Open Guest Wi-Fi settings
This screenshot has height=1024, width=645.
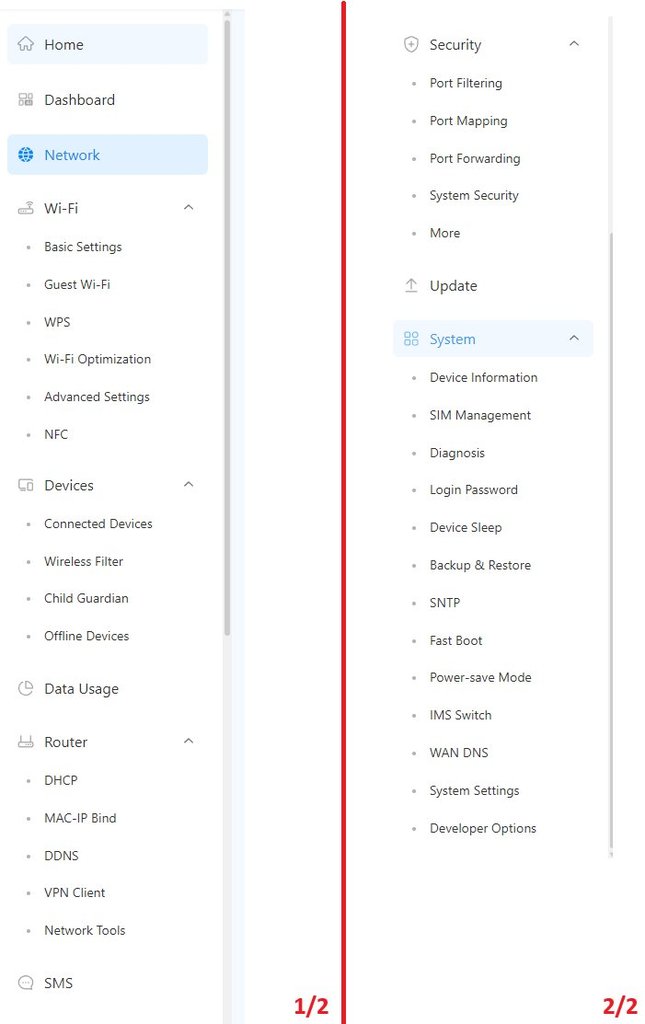(x=77, y=285)
